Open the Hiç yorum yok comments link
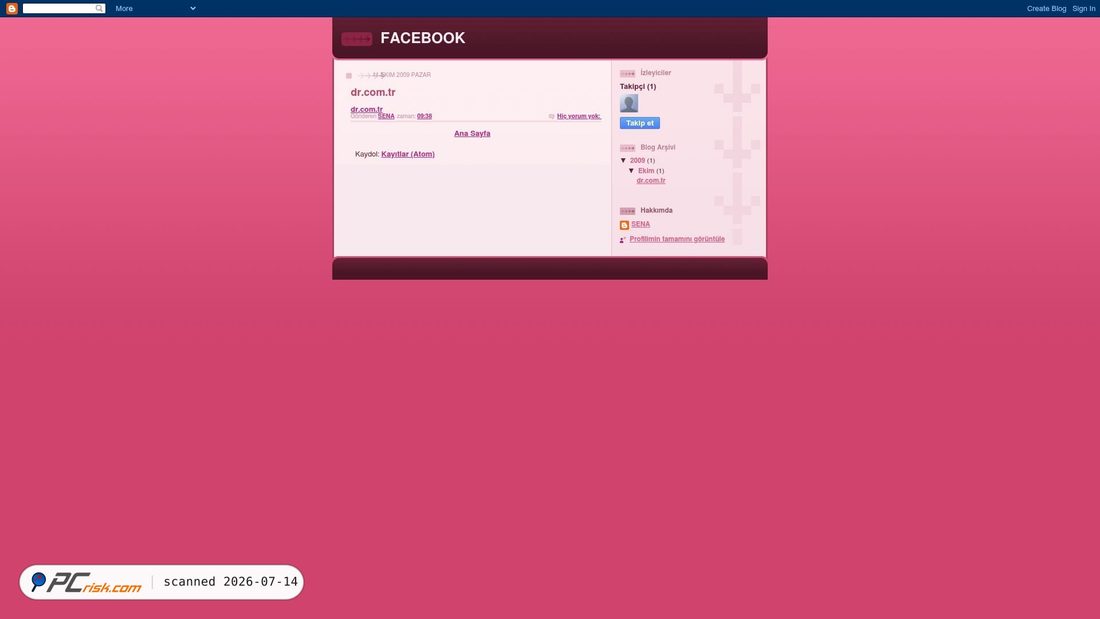This screenshot has height=619, width=1100. (x=579, y=116)
